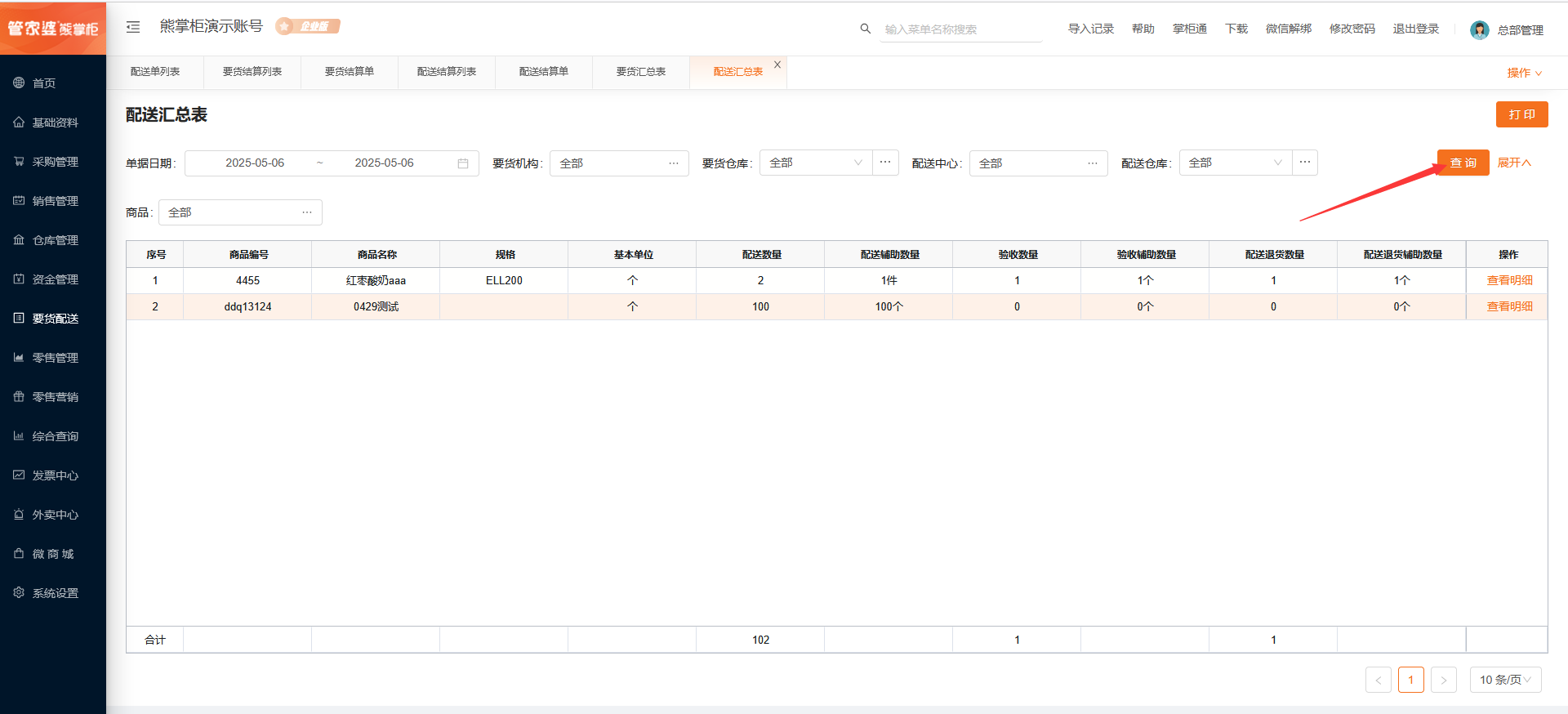The height and width of the screenshot is (714, 1568).
Task: Click the 验收数量 column header
Action: [x=1018, y=255]
